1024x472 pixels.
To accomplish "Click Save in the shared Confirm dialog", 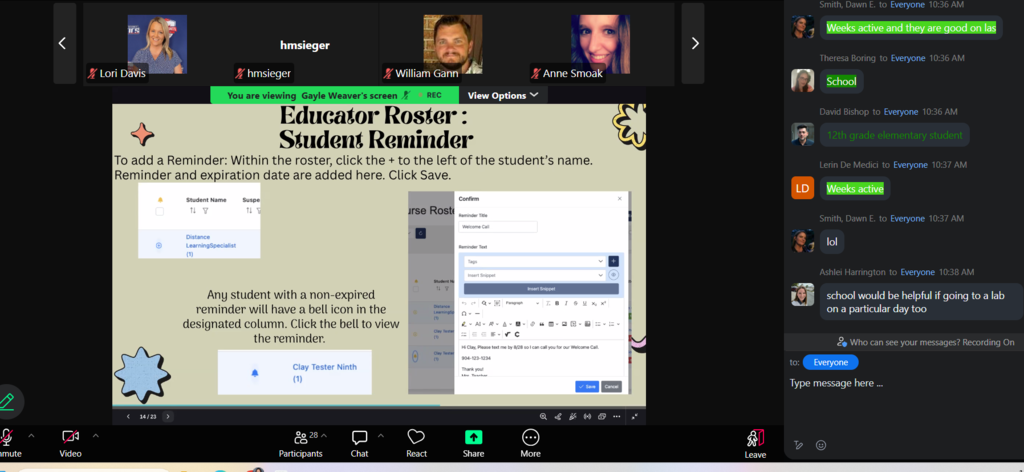I will click(x=587, y=386).
